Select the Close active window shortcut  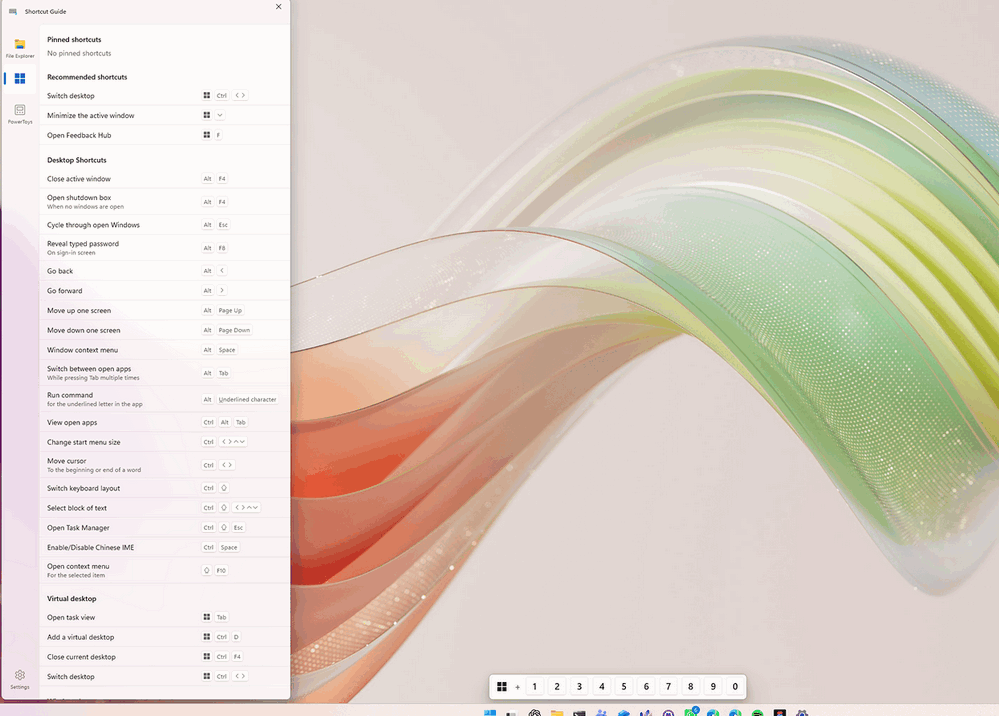click(164, 179)
